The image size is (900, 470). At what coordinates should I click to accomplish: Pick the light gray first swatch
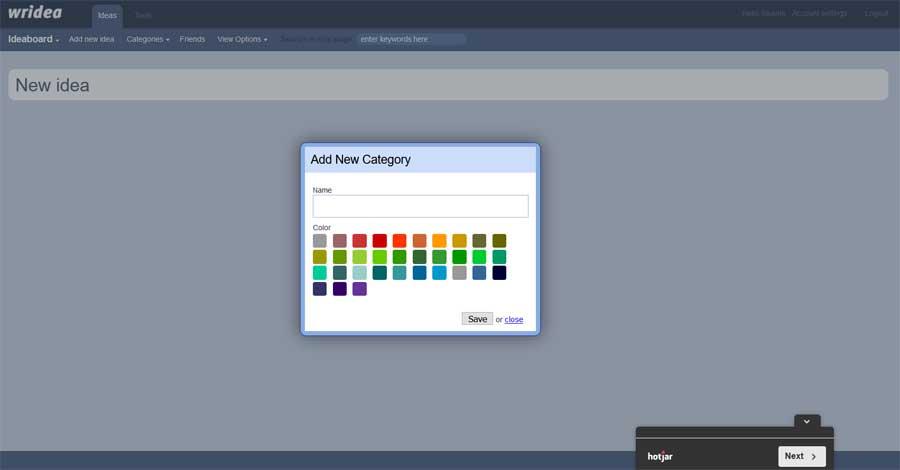(x=320, y=240)
